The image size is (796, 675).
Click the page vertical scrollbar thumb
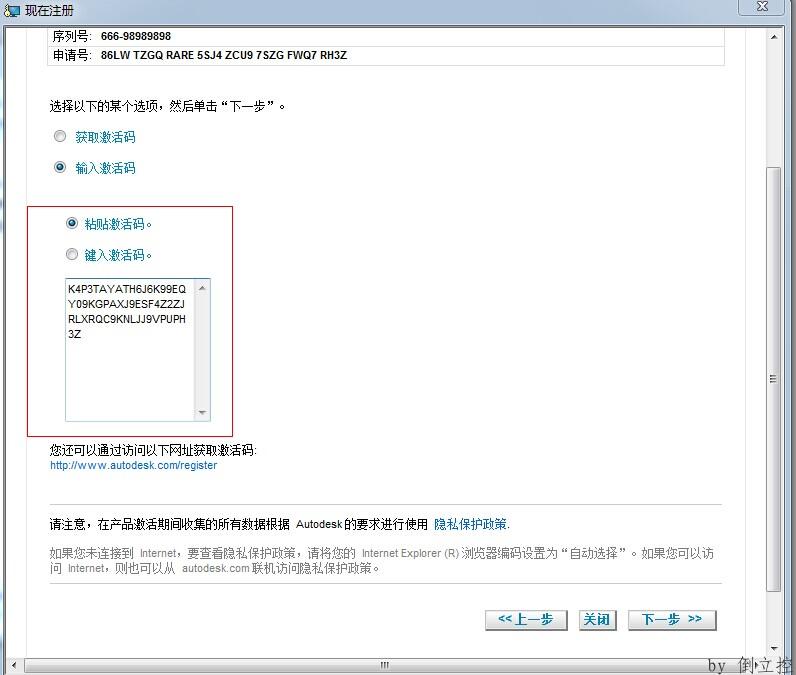click(773, 379)
